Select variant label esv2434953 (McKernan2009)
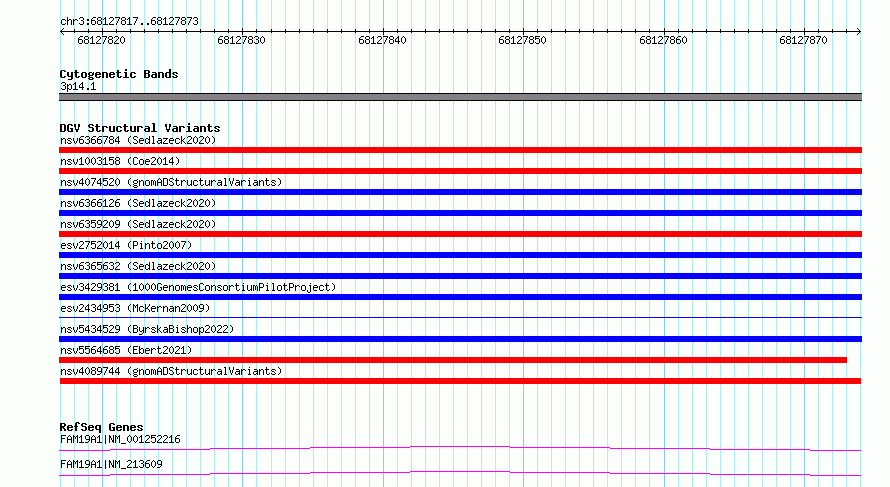The width and height of the screenshot is (890, 487). (135, 308)
